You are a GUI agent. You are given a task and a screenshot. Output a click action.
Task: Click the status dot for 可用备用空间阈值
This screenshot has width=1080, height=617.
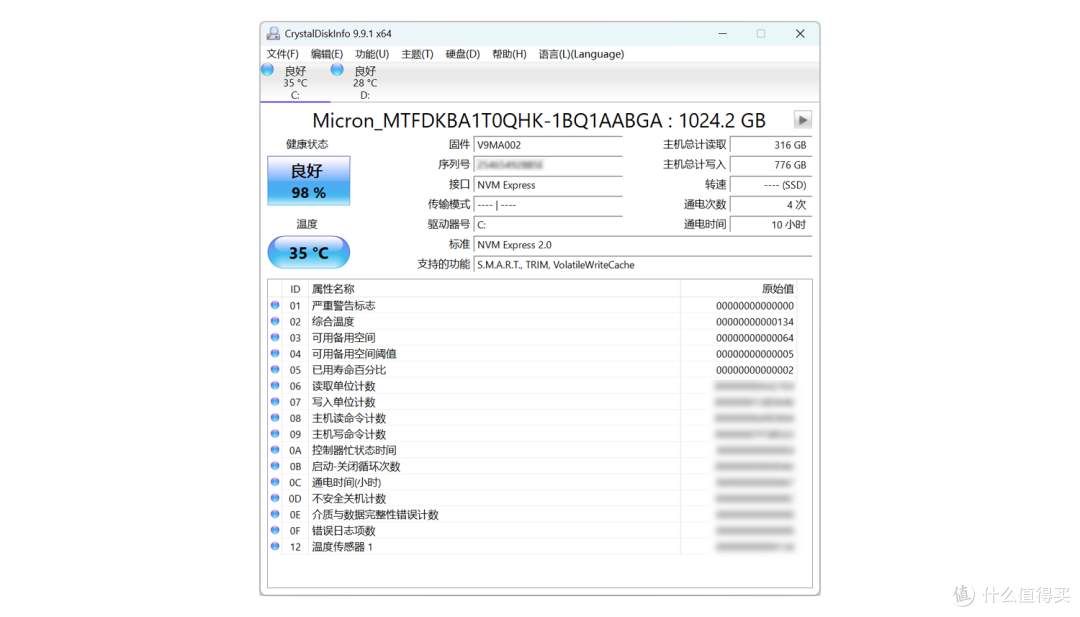275,353
